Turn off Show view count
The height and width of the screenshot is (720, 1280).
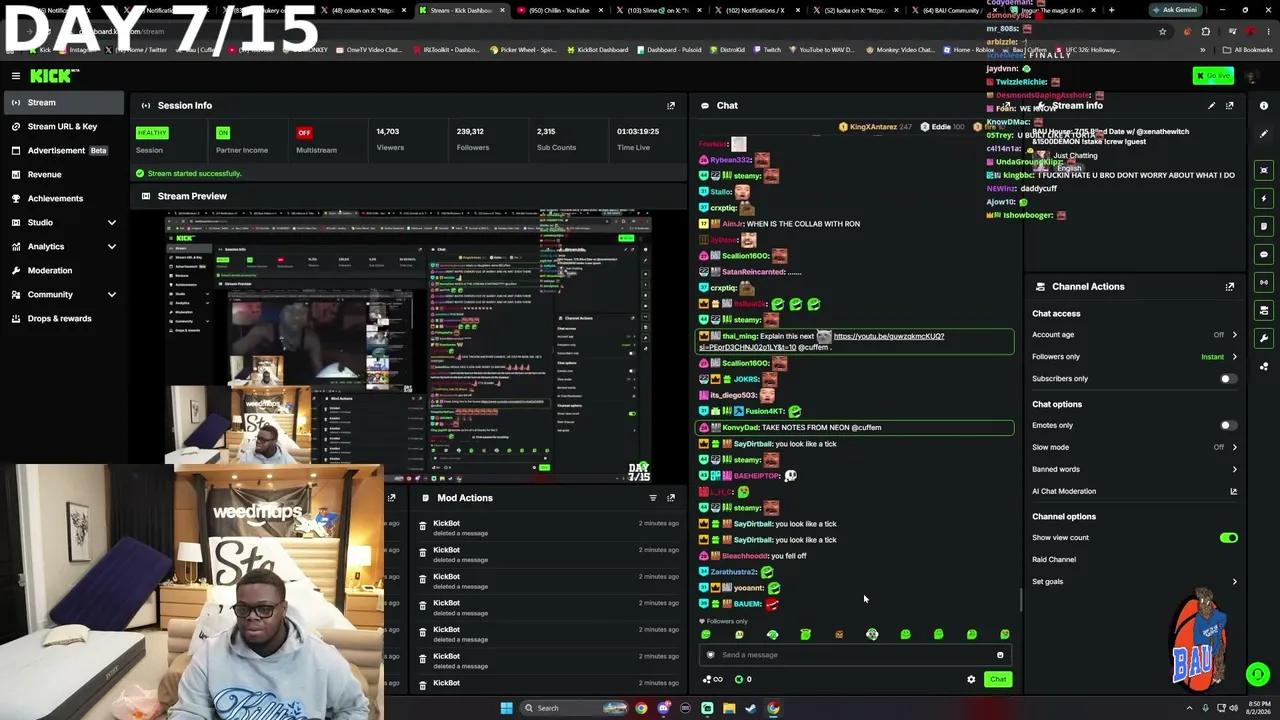pyautogui.click(x=1228, y=538)
